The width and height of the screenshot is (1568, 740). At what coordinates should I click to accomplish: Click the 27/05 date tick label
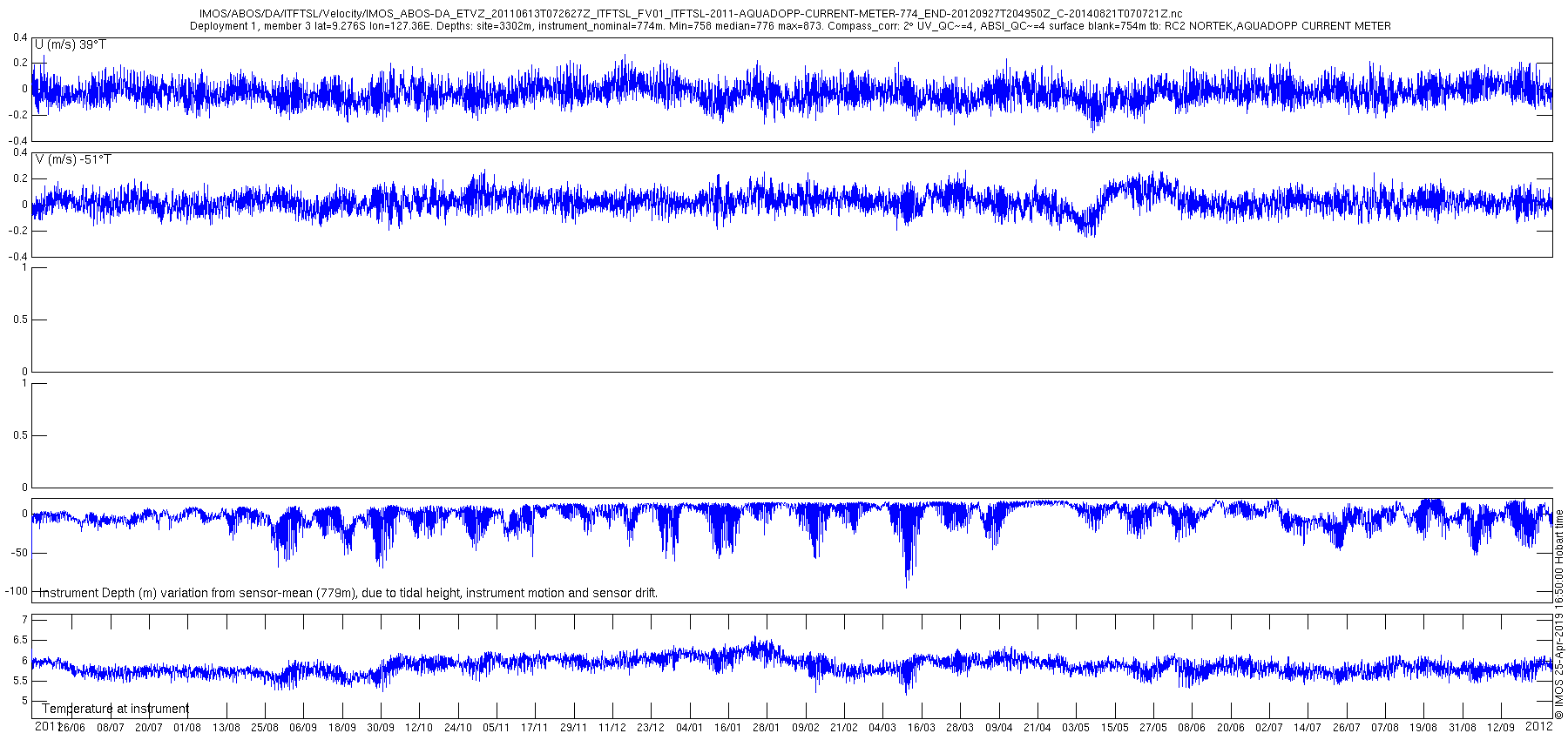[x=1153, y=728]
